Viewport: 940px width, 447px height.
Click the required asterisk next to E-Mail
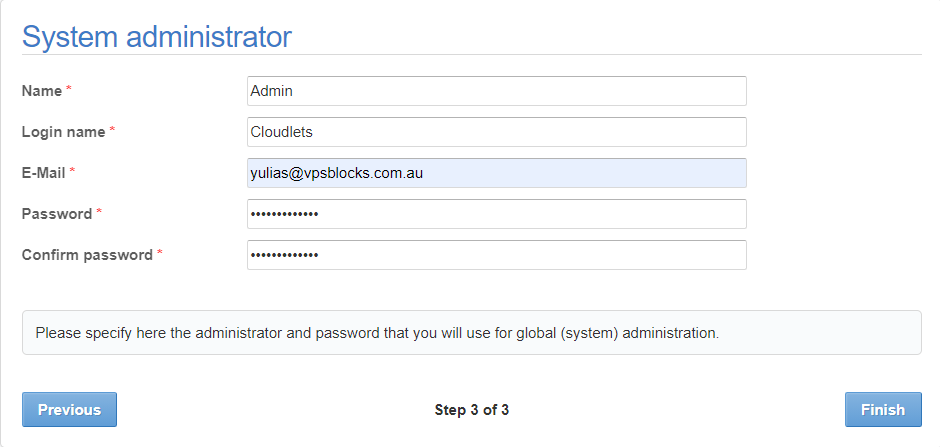pos(72,171)
